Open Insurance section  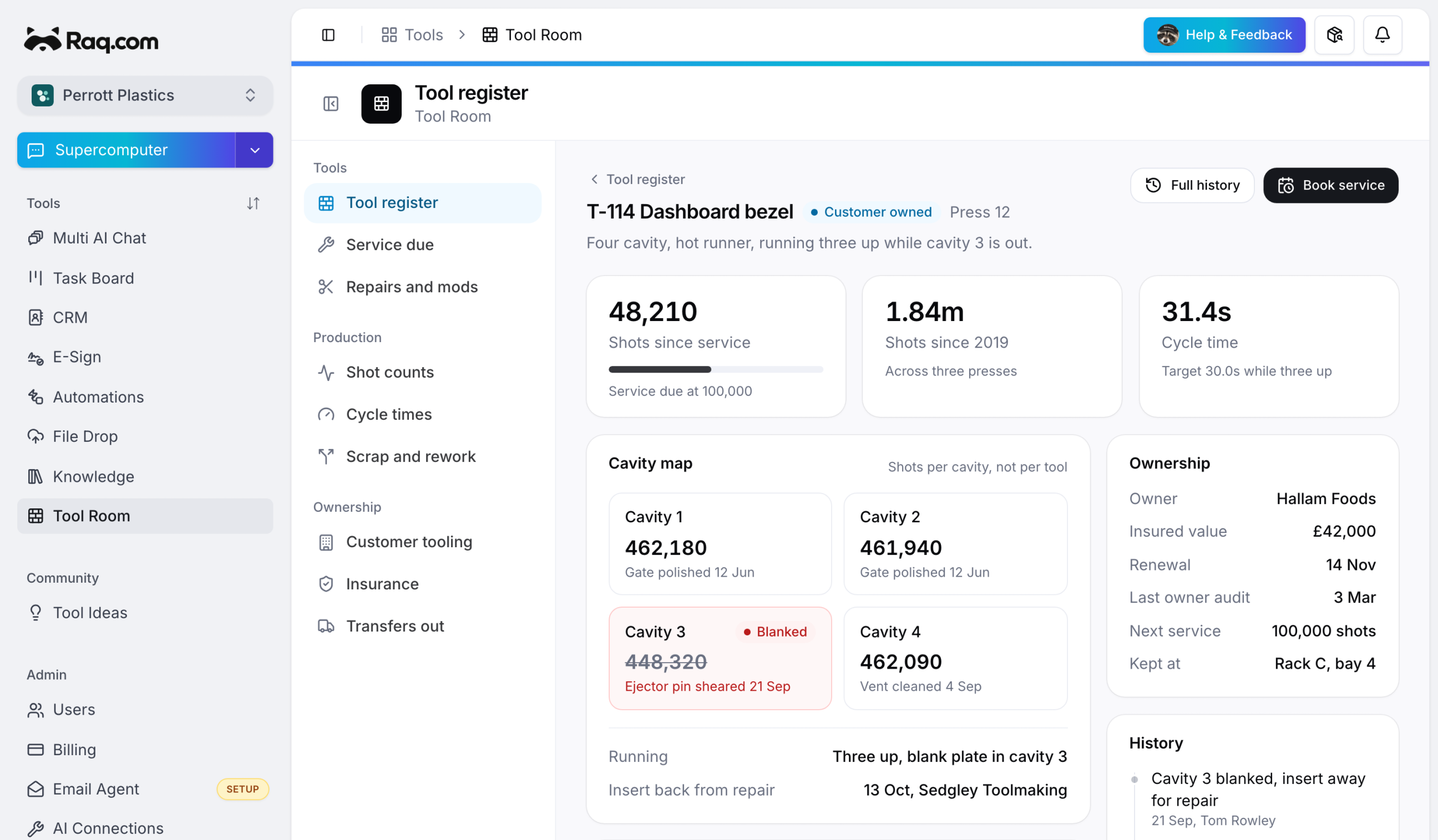pyautogui.click(x=422, y=584)
